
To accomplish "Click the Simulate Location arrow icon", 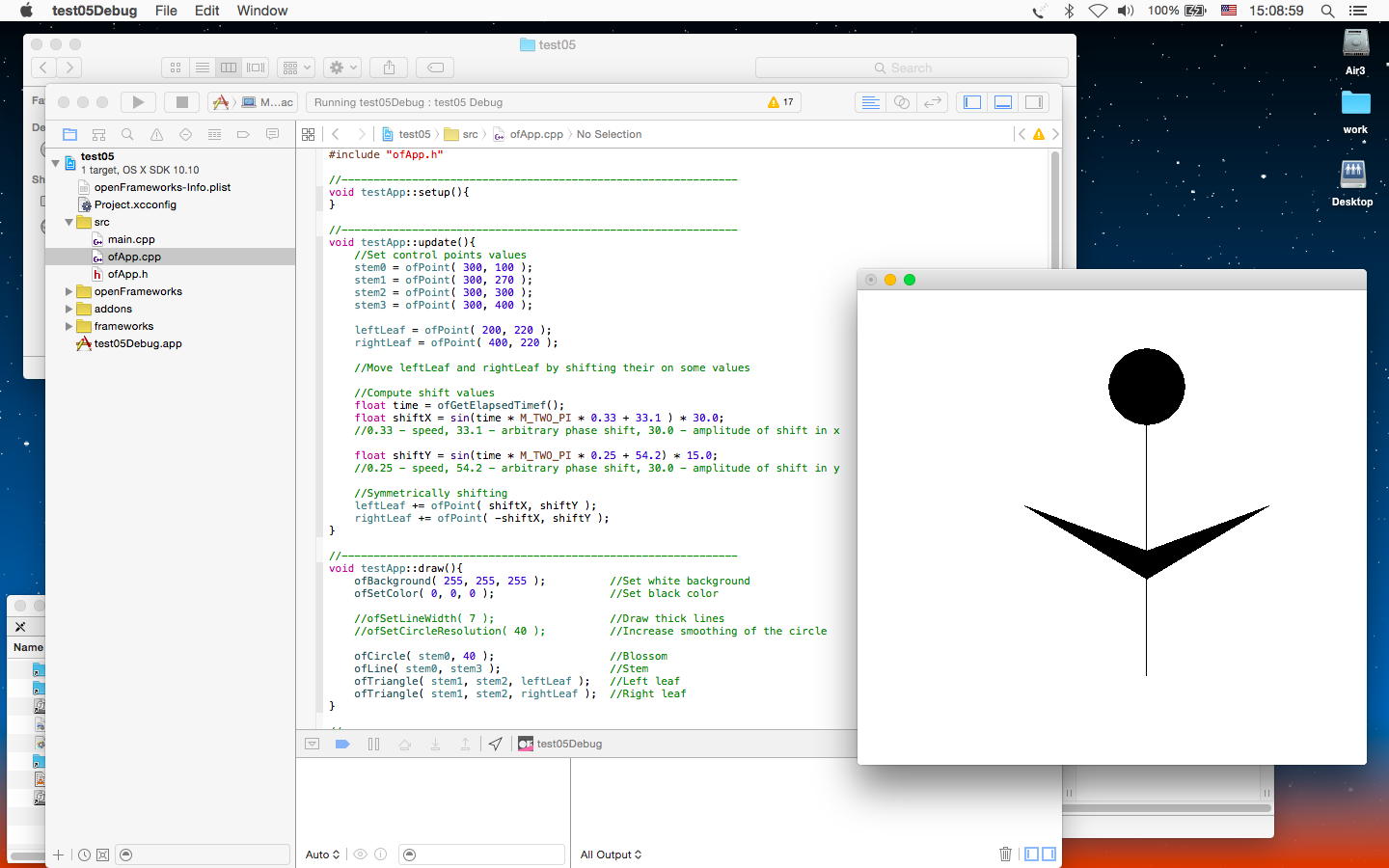I will (495, 744).
